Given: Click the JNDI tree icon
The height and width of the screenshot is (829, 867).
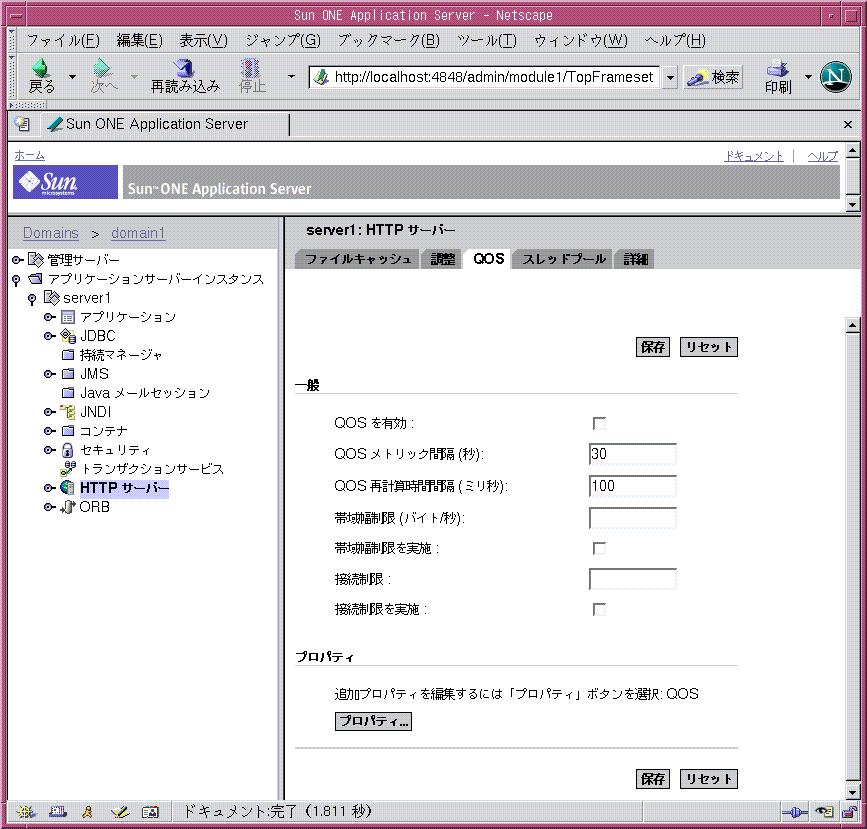Looking at the screenshot, I should 67,412.
